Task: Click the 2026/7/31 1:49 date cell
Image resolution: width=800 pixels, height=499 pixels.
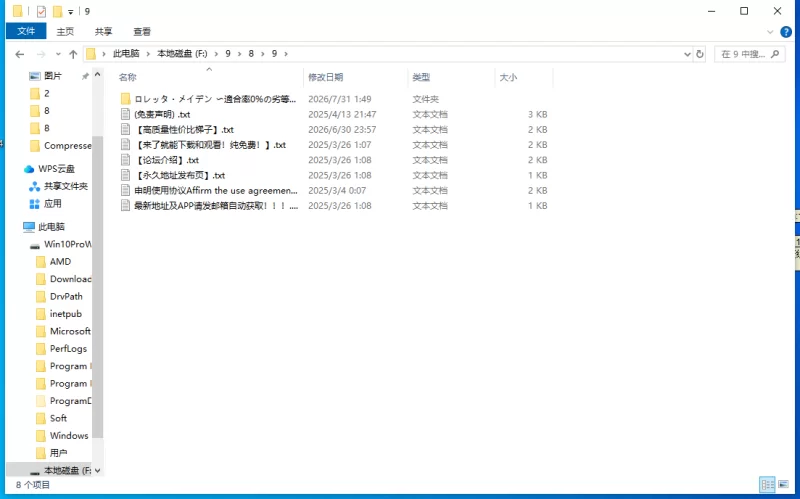Action: [x=340, y=99]
